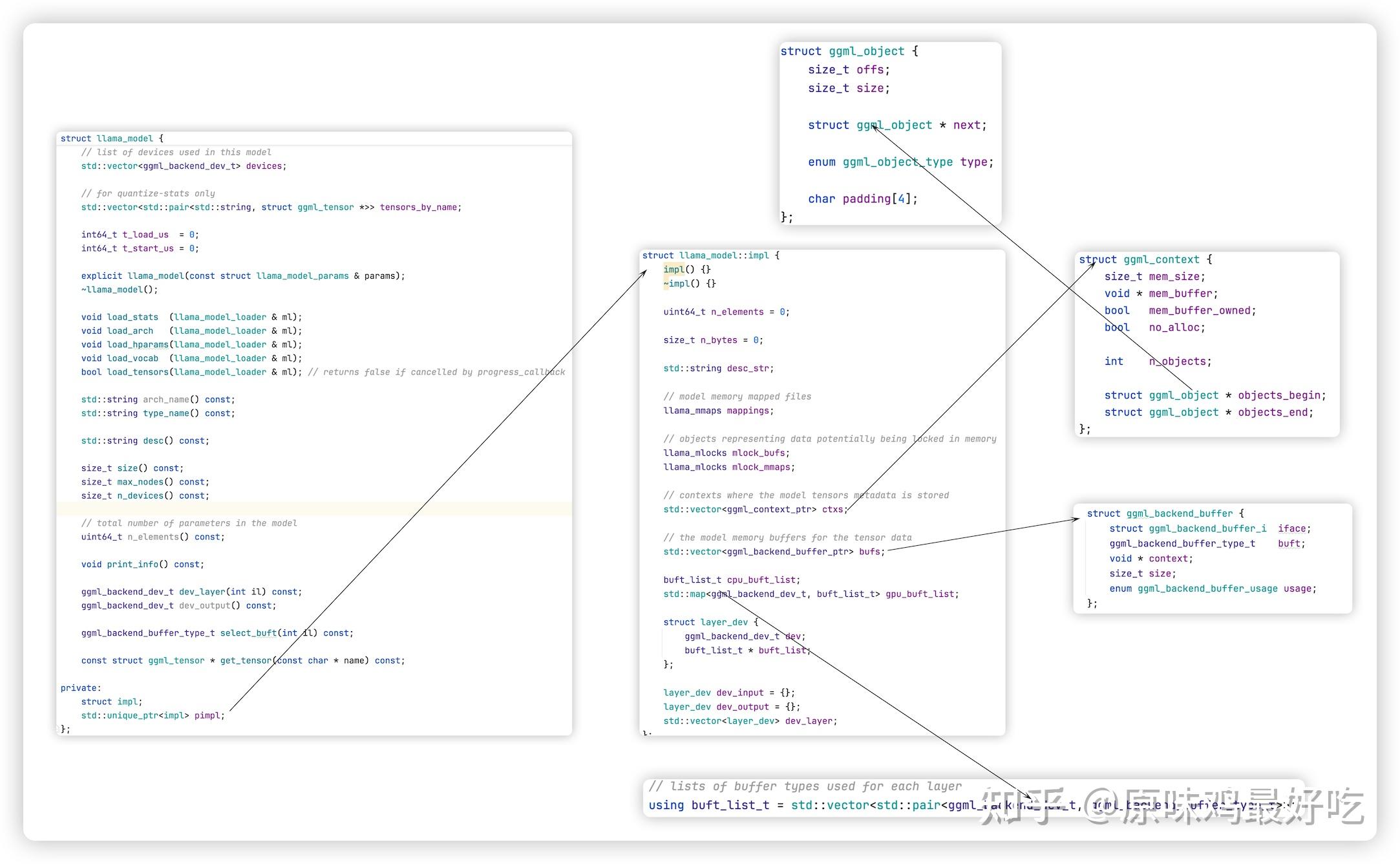Click the ggml_backend_buffer struct title
The height and width of the screenshot is (864, 1400).
click(1179, 513)
